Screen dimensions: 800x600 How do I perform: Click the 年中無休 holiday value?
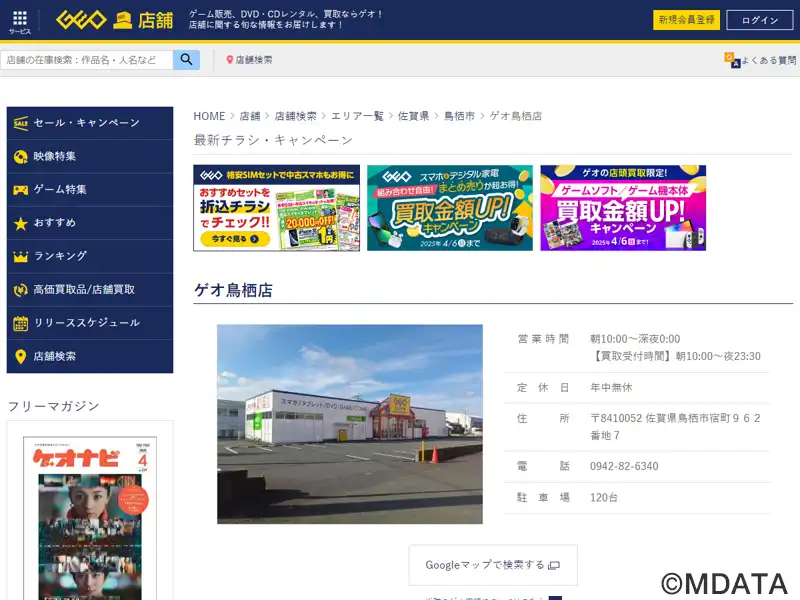coord(611,387)
